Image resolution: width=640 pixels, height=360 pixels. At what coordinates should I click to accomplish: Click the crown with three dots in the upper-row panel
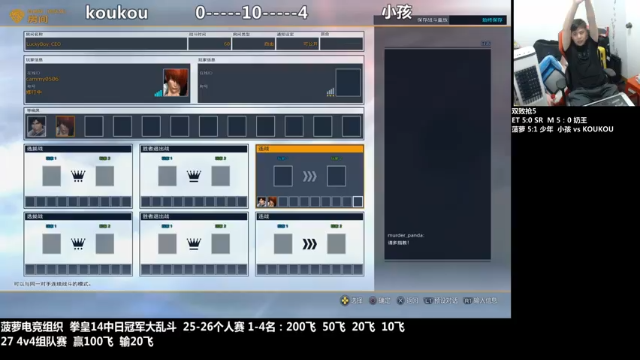coord(78,176)
